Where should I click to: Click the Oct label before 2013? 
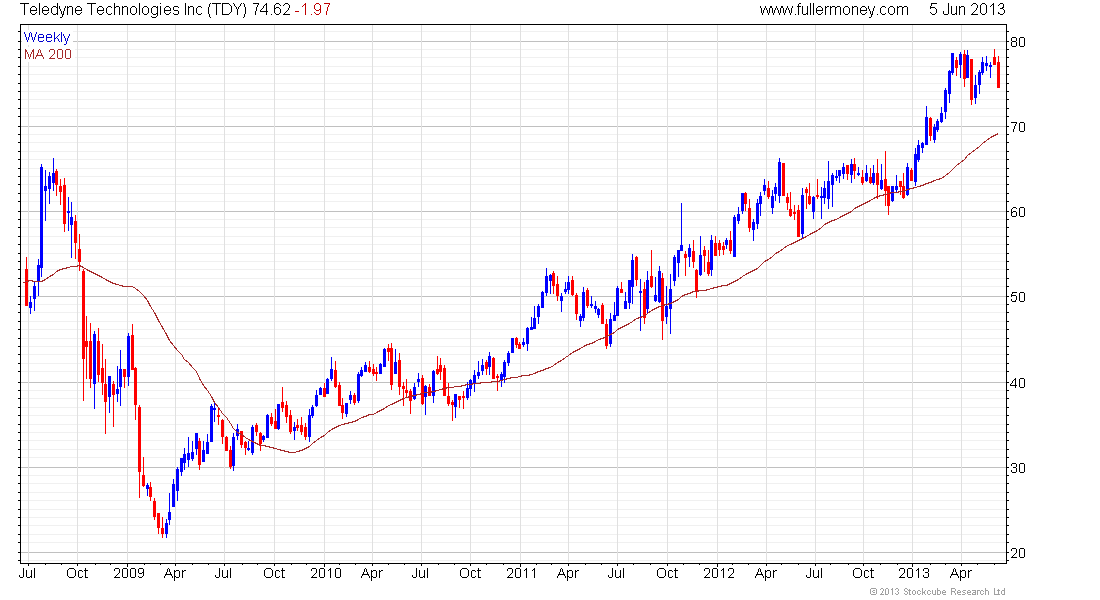coord(863,573)
